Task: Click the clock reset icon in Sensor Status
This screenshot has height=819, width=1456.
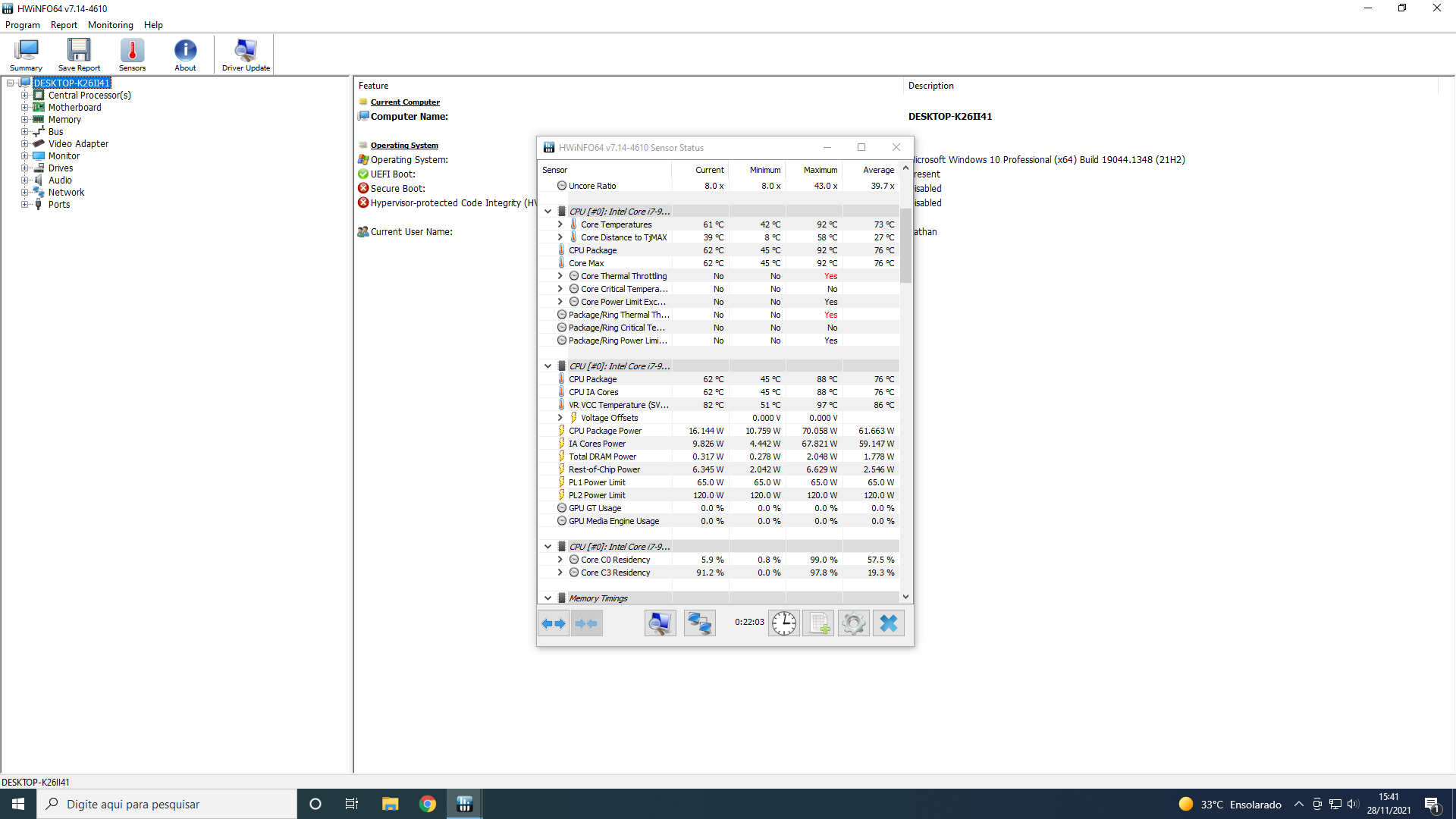Action: [784, 623]
